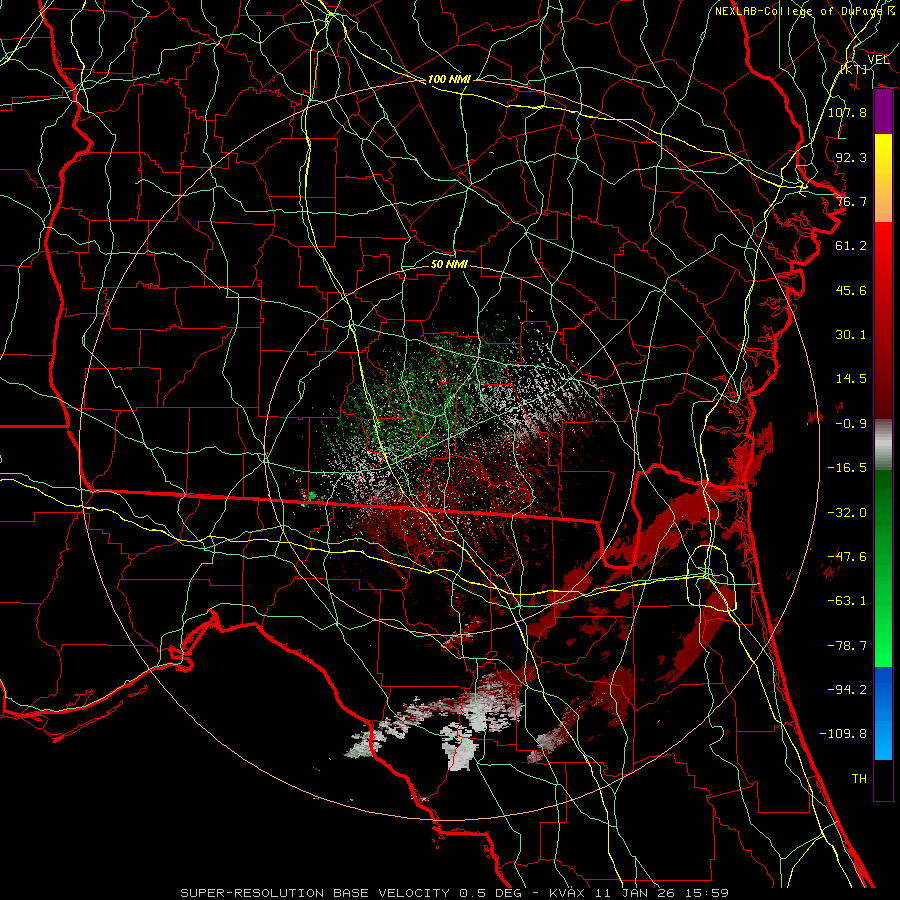The width and height of the screenshot is (900, 900).
Task: Select the -109.8 legend value
Action: tap(843, 734)
